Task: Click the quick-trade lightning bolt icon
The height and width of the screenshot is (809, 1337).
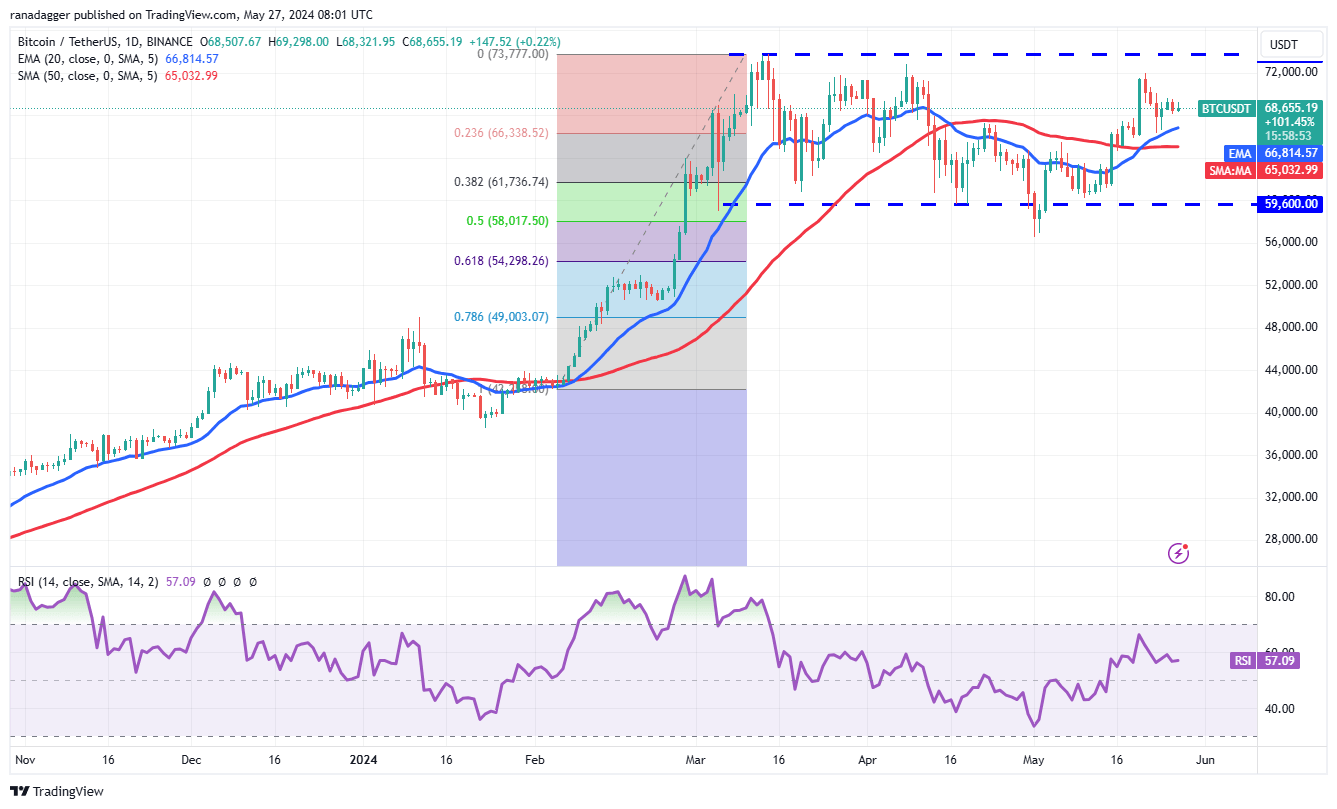Action: (1177, 553)
